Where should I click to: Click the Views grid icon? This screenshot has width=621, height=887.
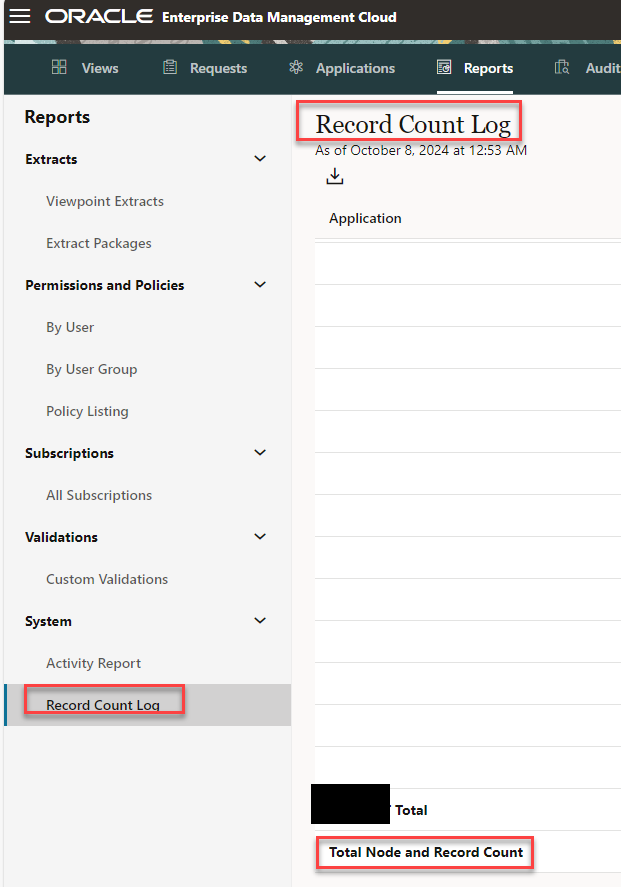click(x=57, y=67)
